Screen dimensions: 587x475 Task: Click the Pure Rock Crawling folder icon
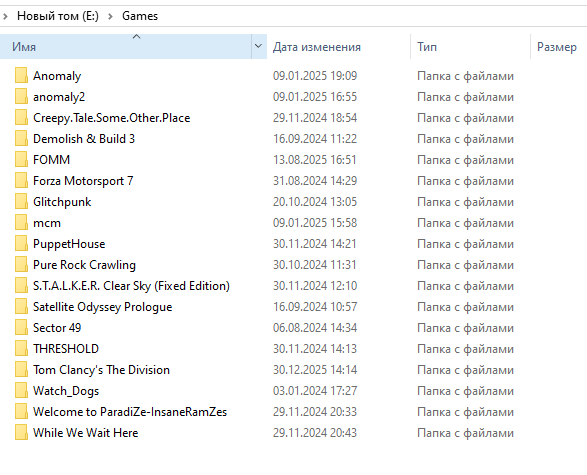21,264
